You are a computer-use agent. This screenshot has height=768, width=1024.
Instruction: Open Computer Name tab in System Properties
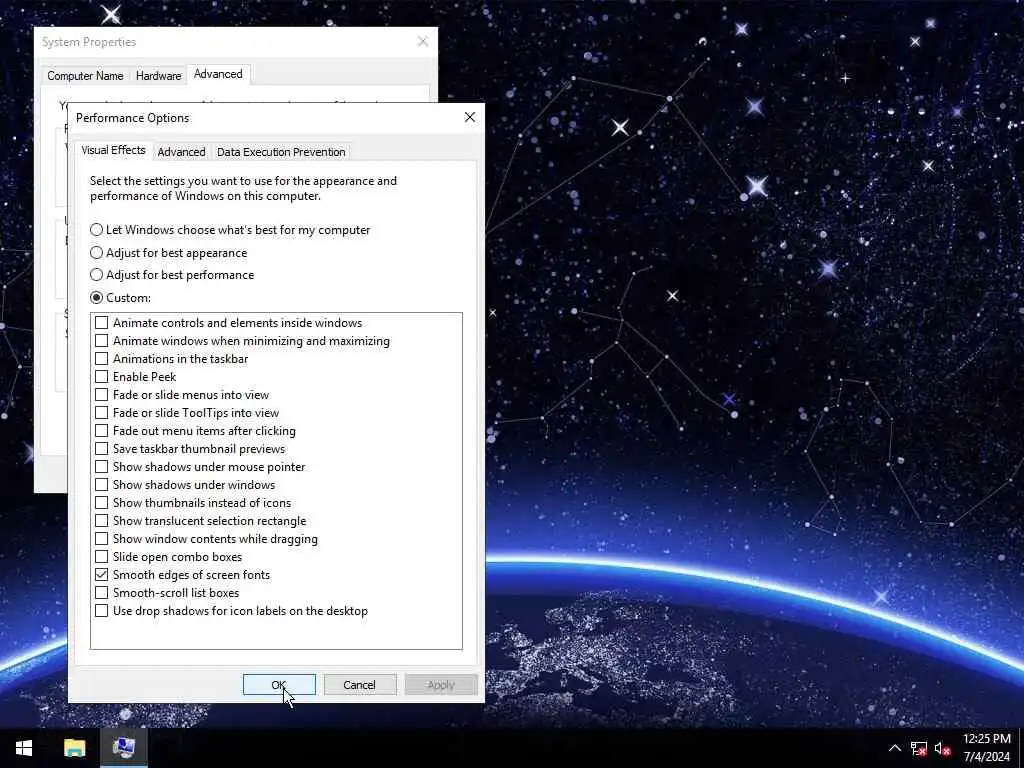click(x=85, y=76)
